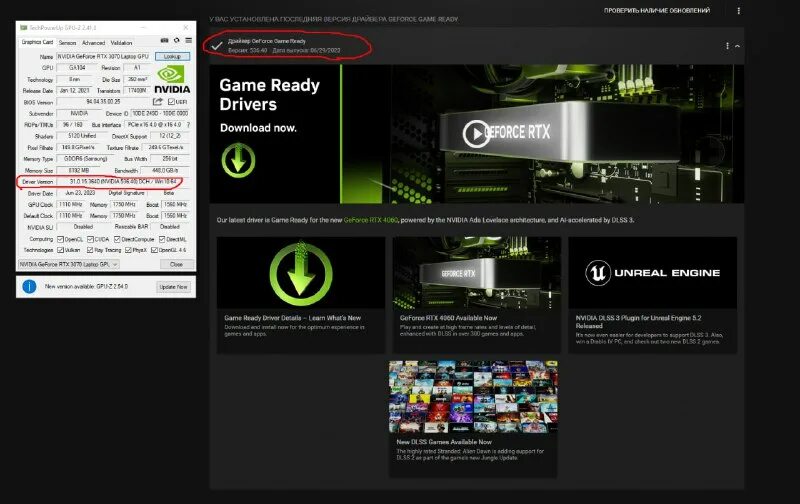
Task: Toggle the OpenCL checkbox
Action: pyautogui.click(x=60, y=239)
